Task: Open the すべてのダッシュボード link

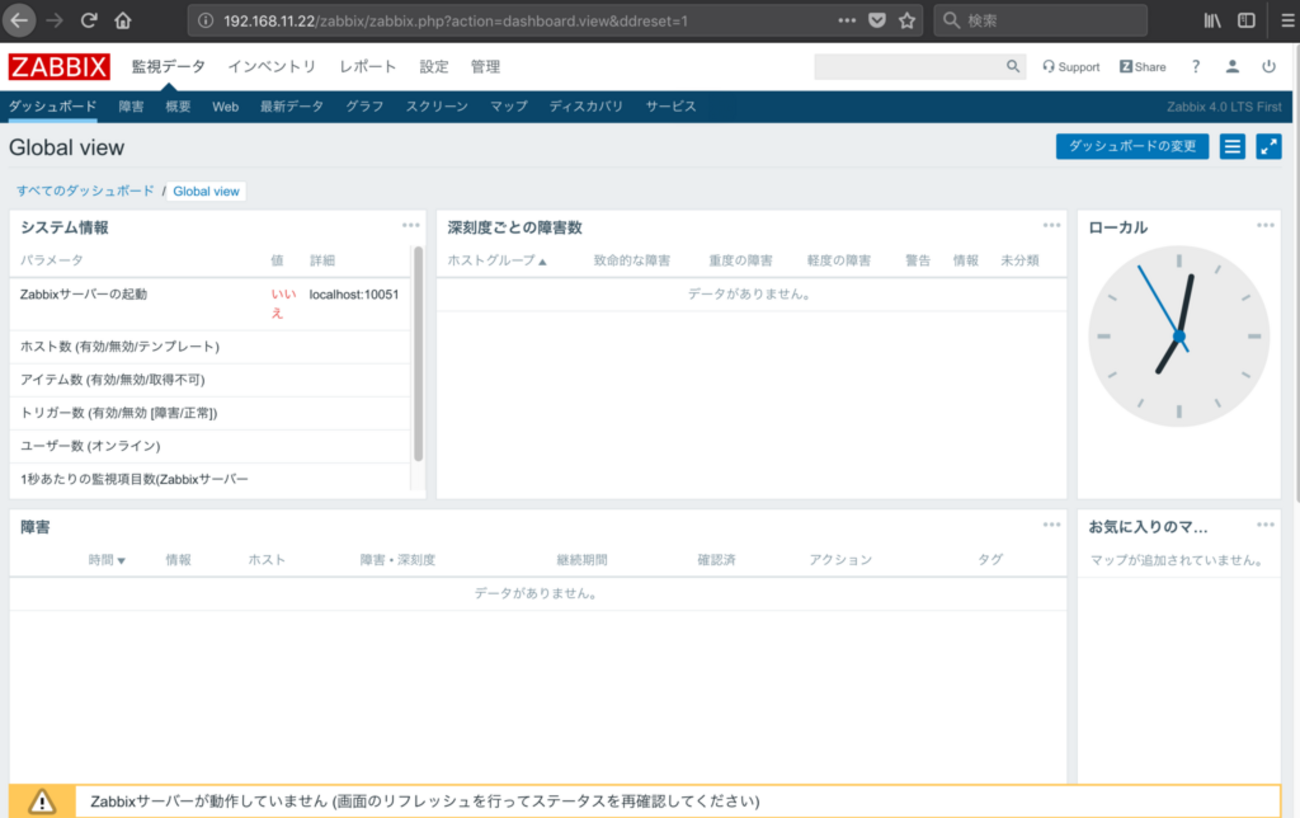Action: [x=85, y=191]
